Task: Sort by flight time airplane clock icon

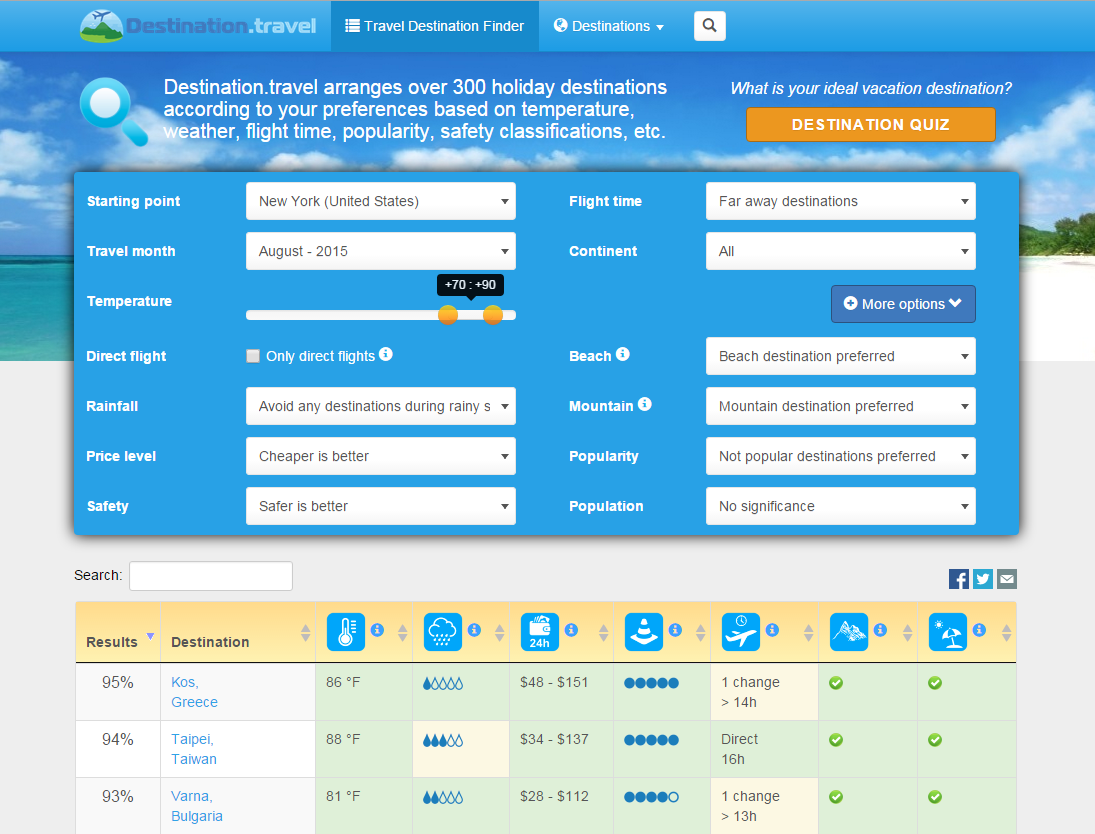Action: pos(741,632)
